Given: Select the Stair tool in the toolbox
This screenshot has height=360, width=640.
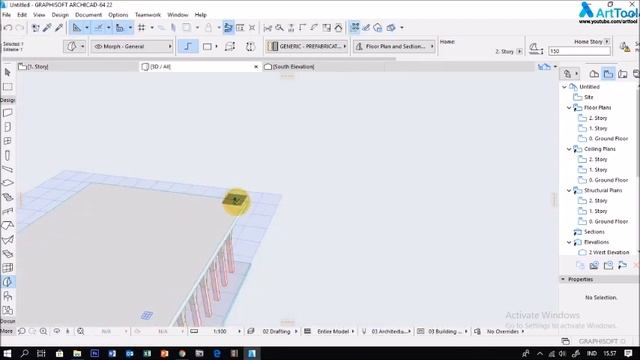Looking at the screenshot, I should click(x=7, y=197).
